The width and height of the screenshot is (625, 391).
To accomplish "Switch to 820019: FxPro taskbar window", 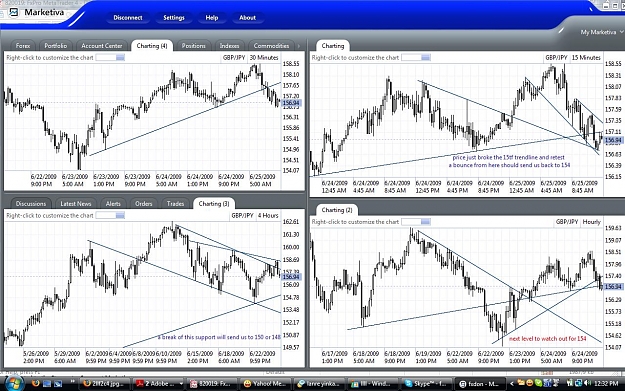I will click(212, 384).
